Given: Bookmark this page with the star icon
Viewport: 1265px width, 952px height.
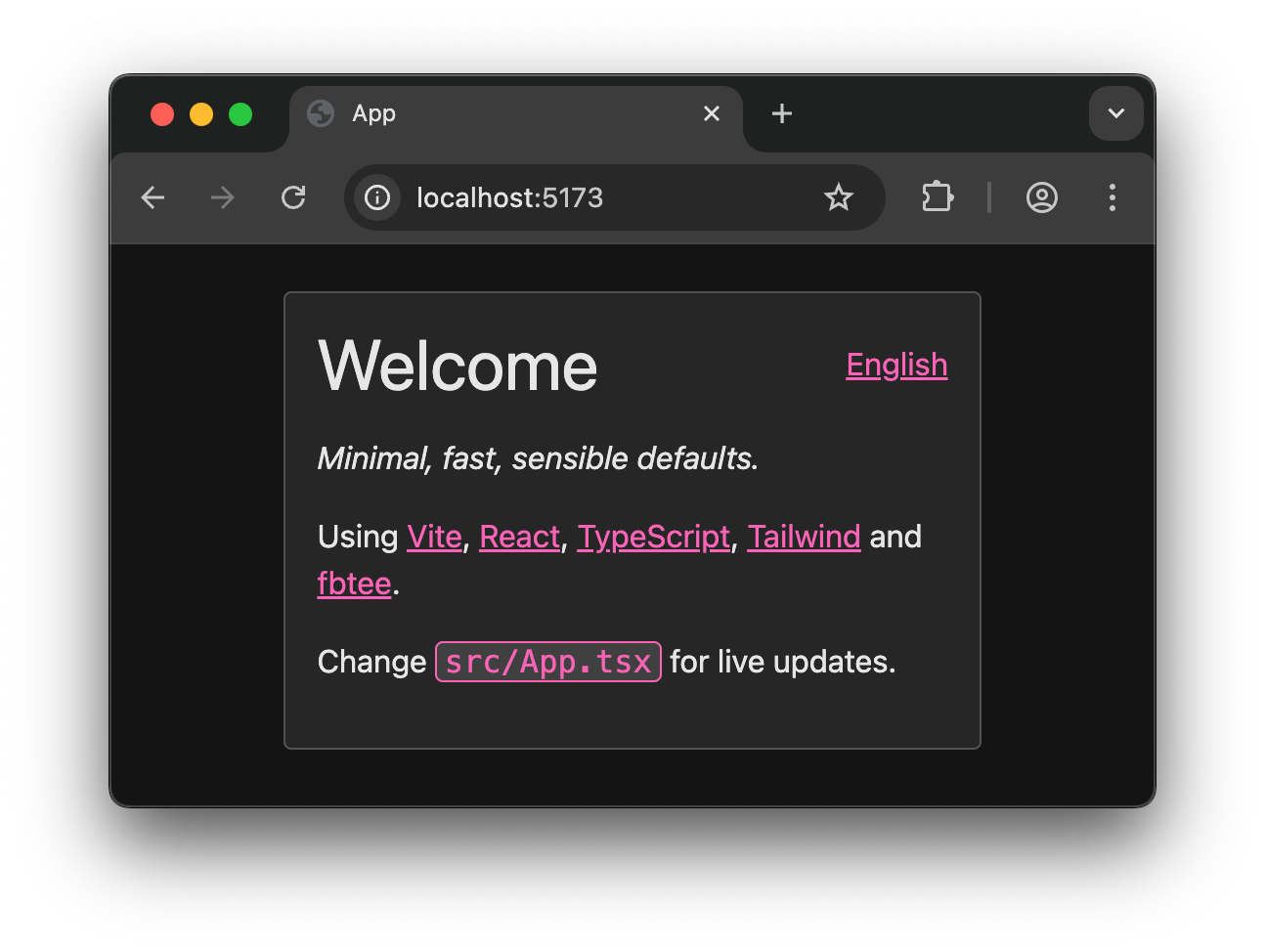Looking at the screenshot, I should [839, 197].
